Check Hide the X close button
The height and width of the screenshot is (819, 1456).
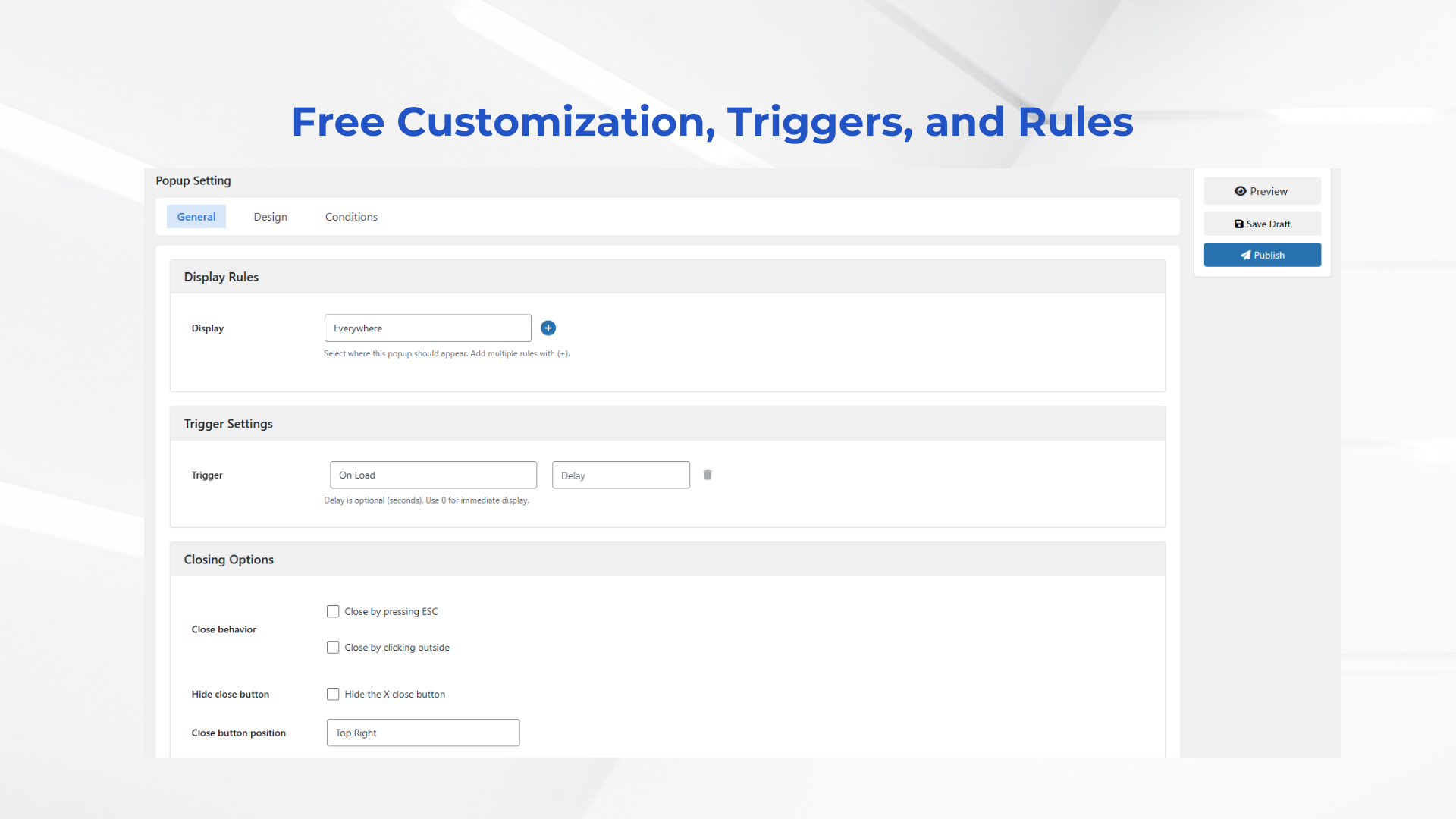coord(333,694)
